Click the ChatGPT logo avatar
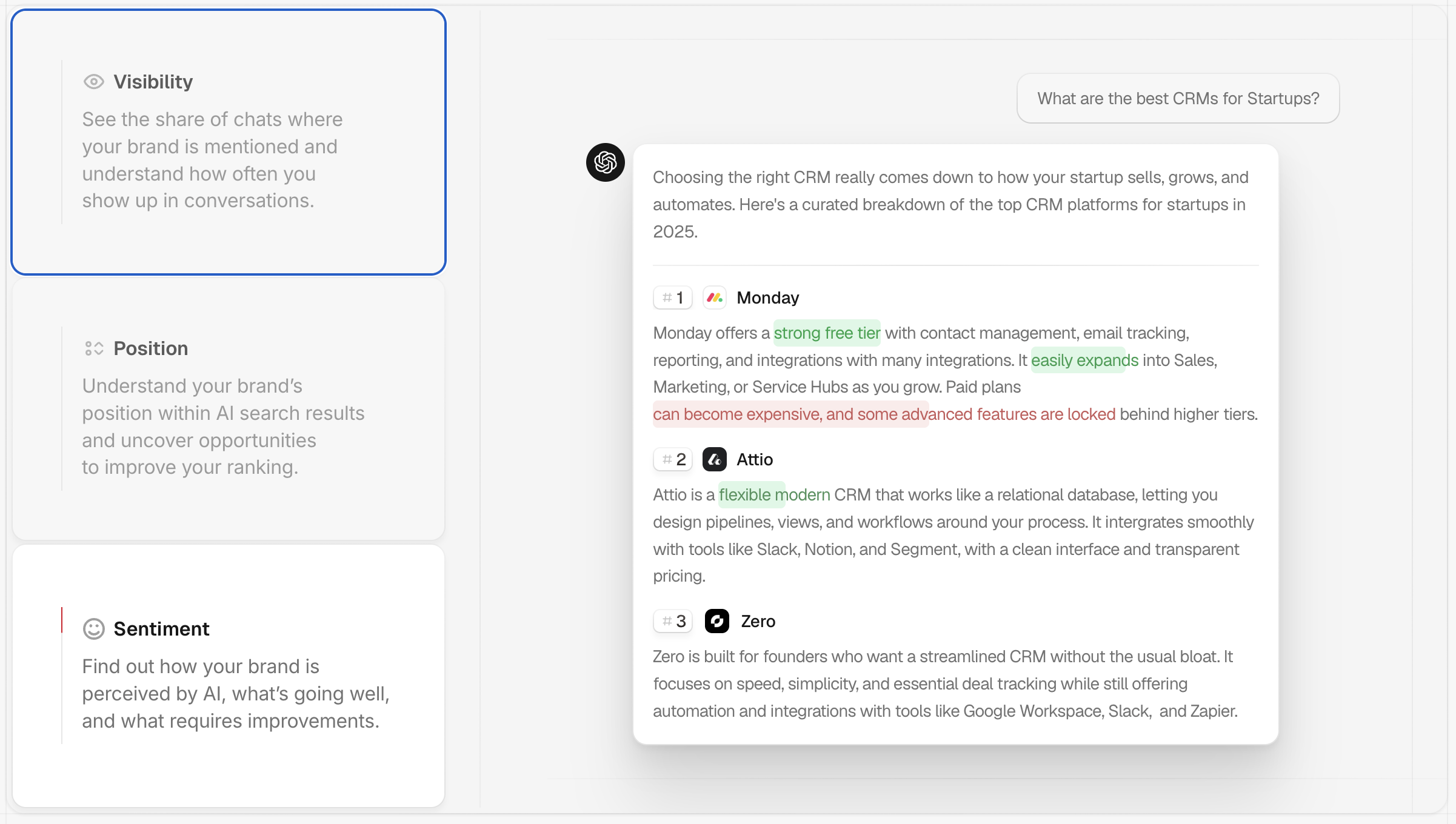 tap(606, 162)
